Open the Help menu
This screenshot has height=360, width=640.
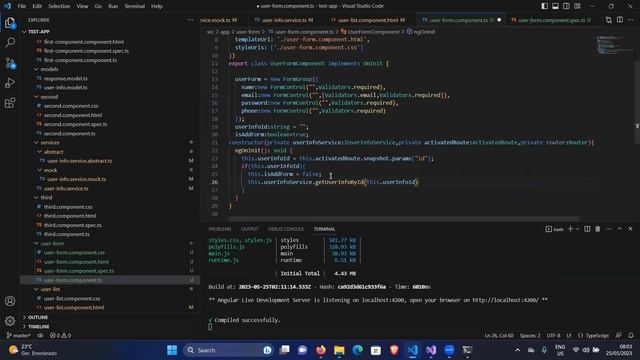pyautogui.click(x=157, y=6)
